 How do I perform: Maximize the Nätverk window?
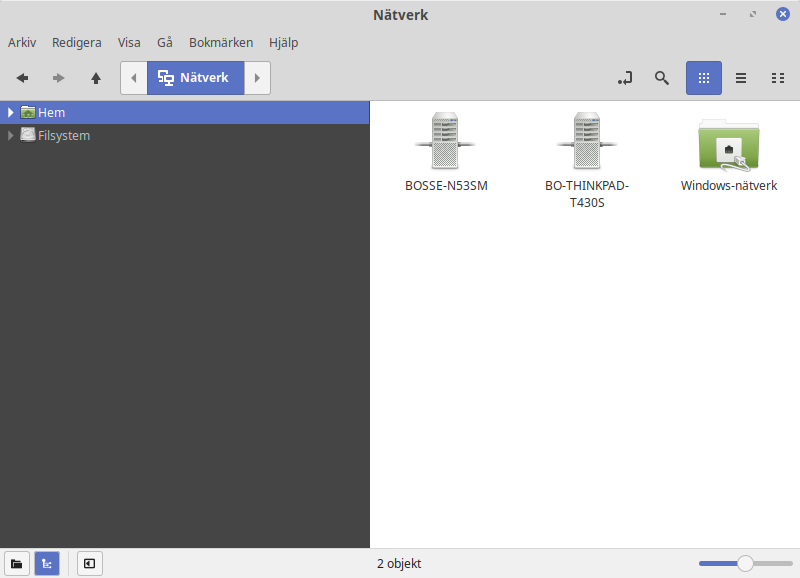coord(753,14)
